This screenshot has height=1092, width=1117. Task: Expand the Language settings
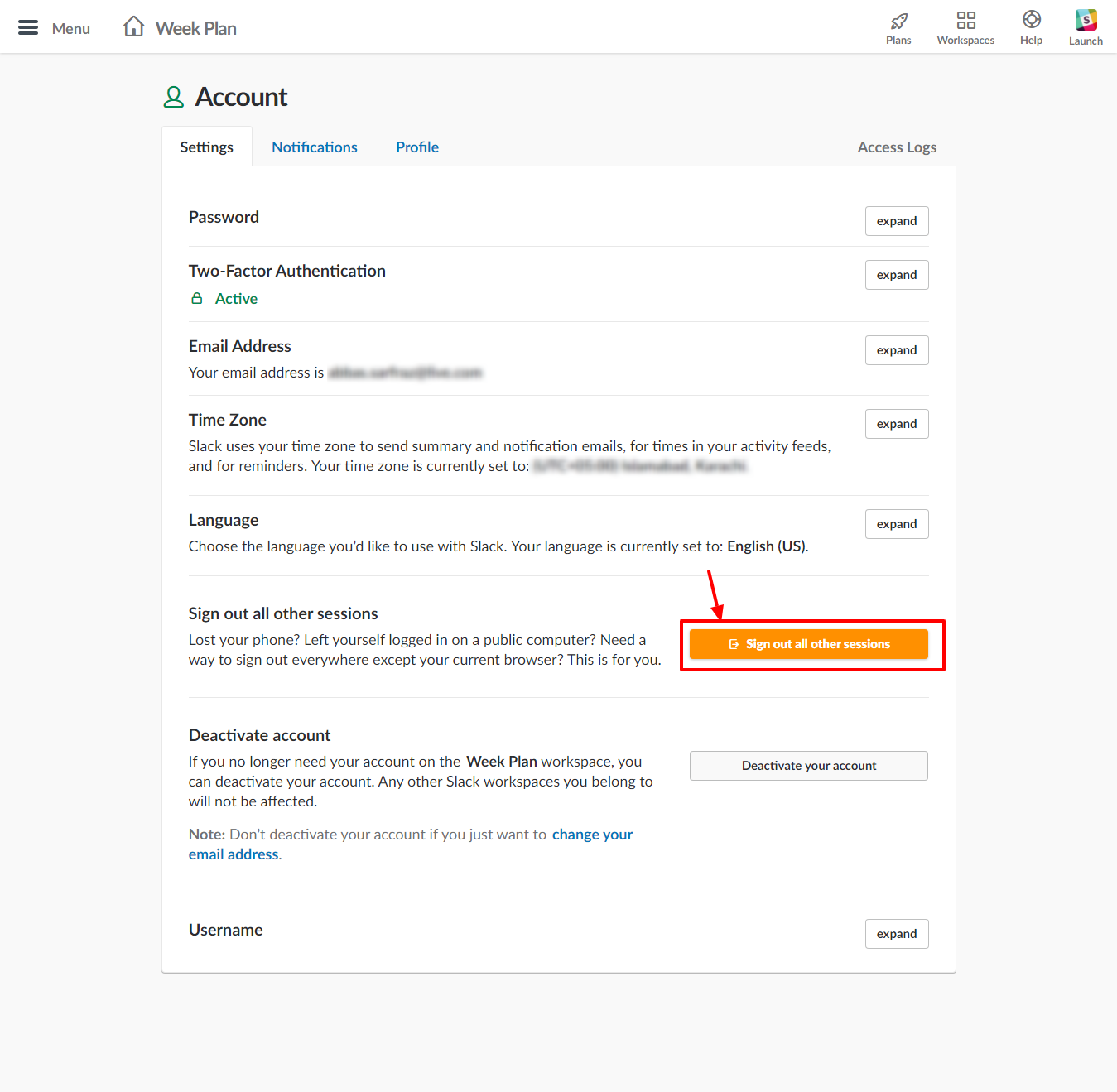[897, 523]
